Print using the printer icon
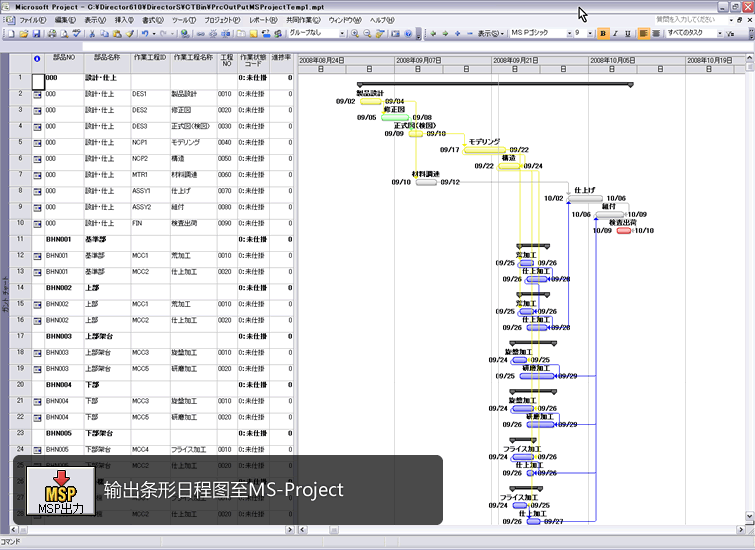 (52, 34)
